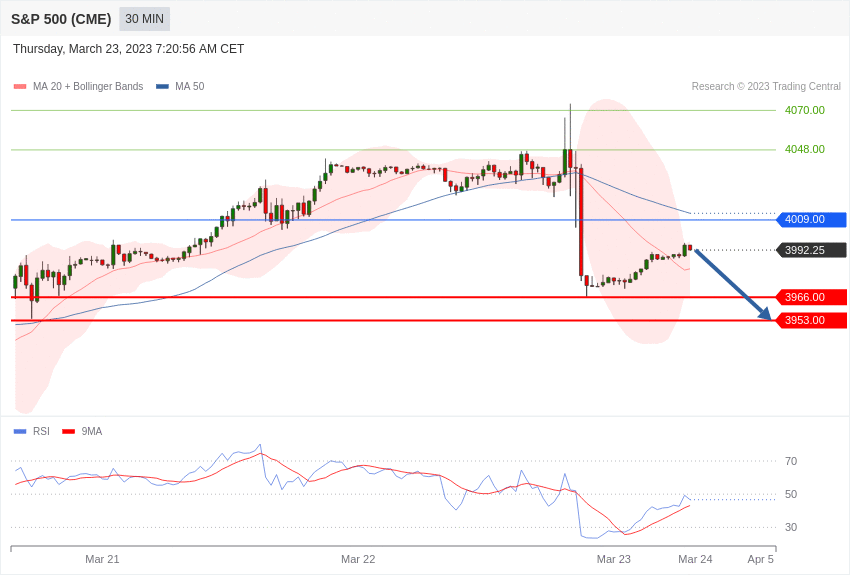Image resolution: width=850 pixels, height=576 pixels.
Task: Click the MA 20 + Bollinger Bands legend swatch
Action: click(20, 87)
